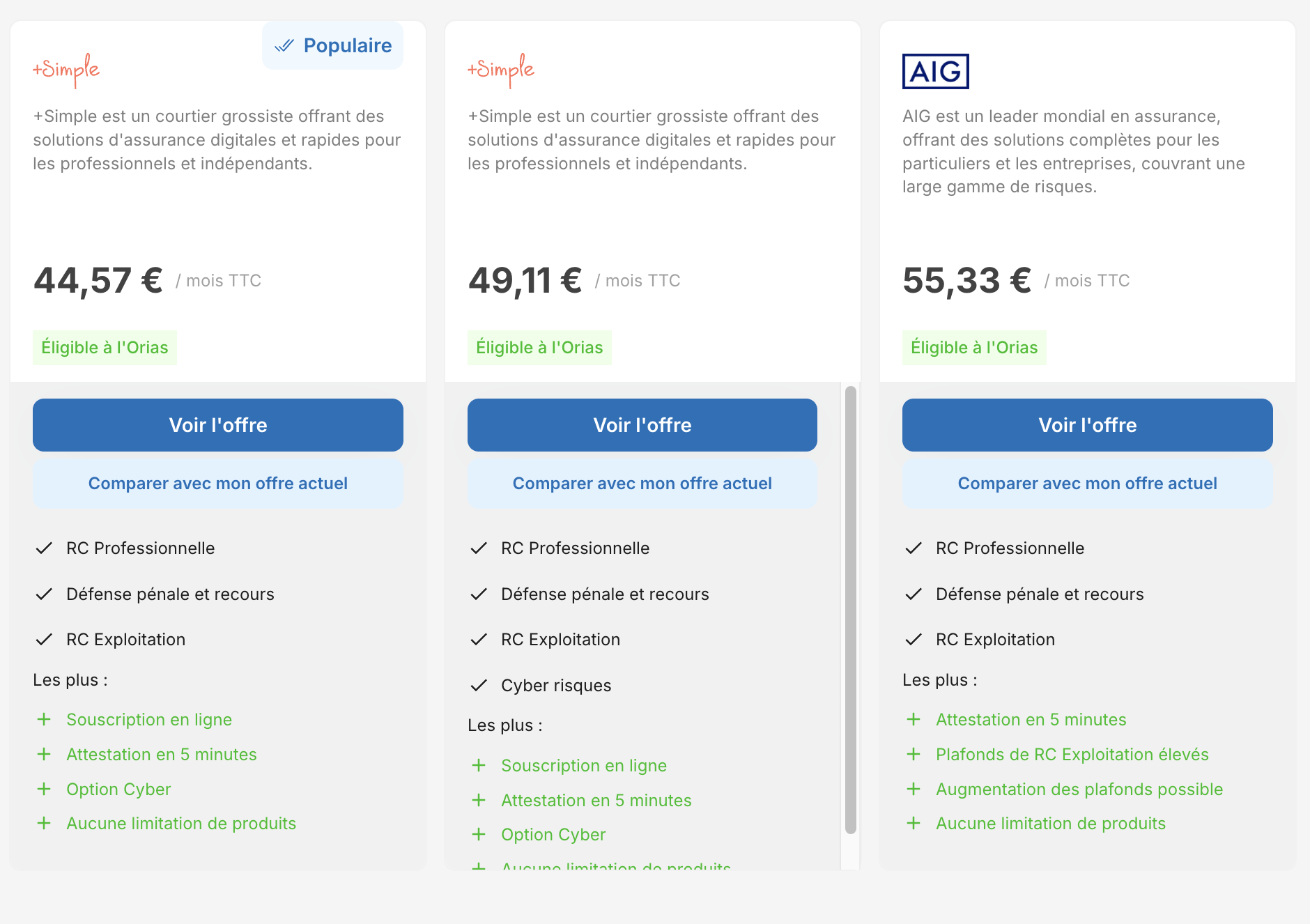The width and height of the screenshot is (1310, 924).
Task: Open Comparer avec mon offre actuel on first card
Action: coord(217,483)
